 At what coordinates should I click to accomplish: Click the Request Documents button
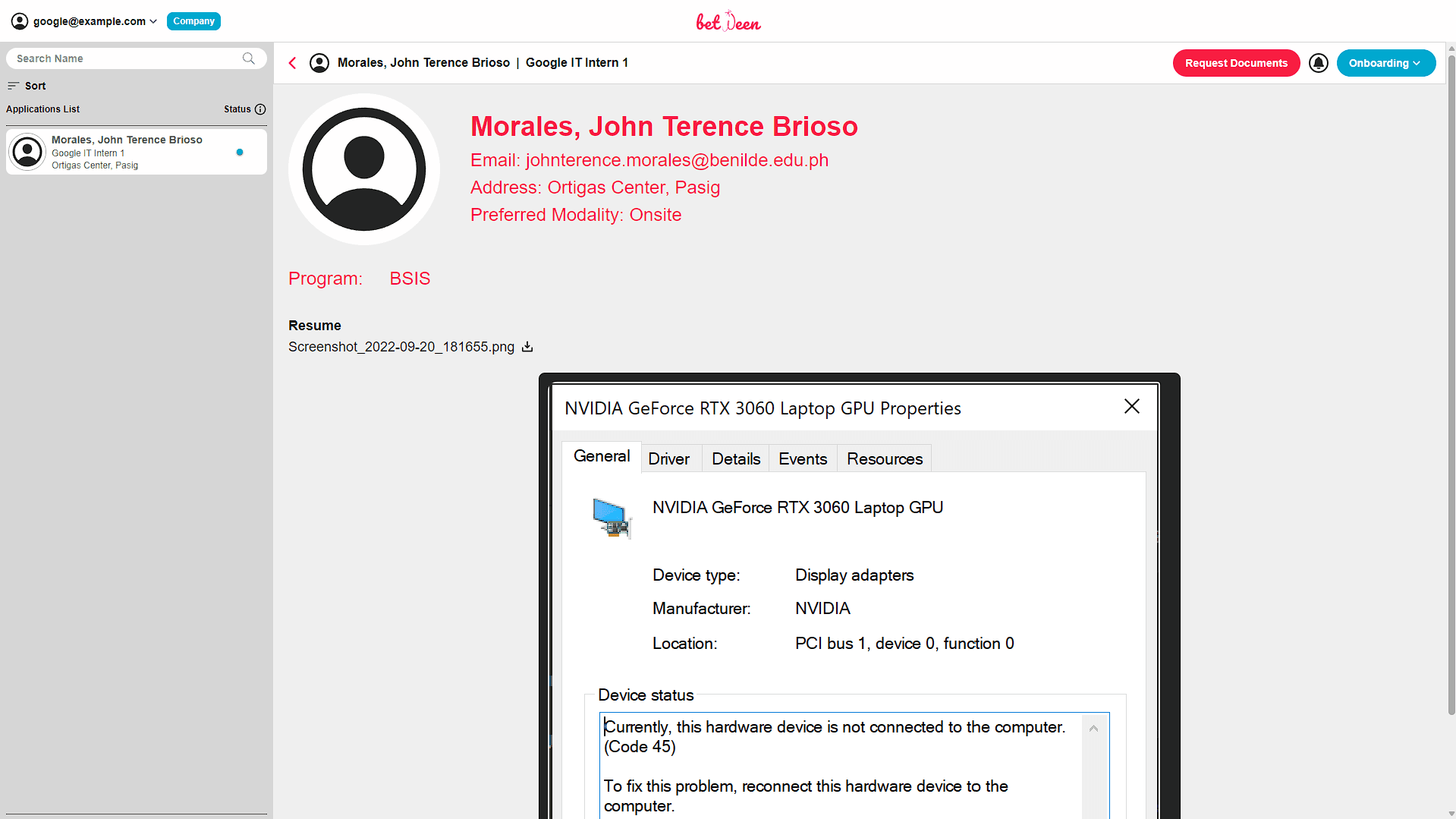click(1236, 63)
